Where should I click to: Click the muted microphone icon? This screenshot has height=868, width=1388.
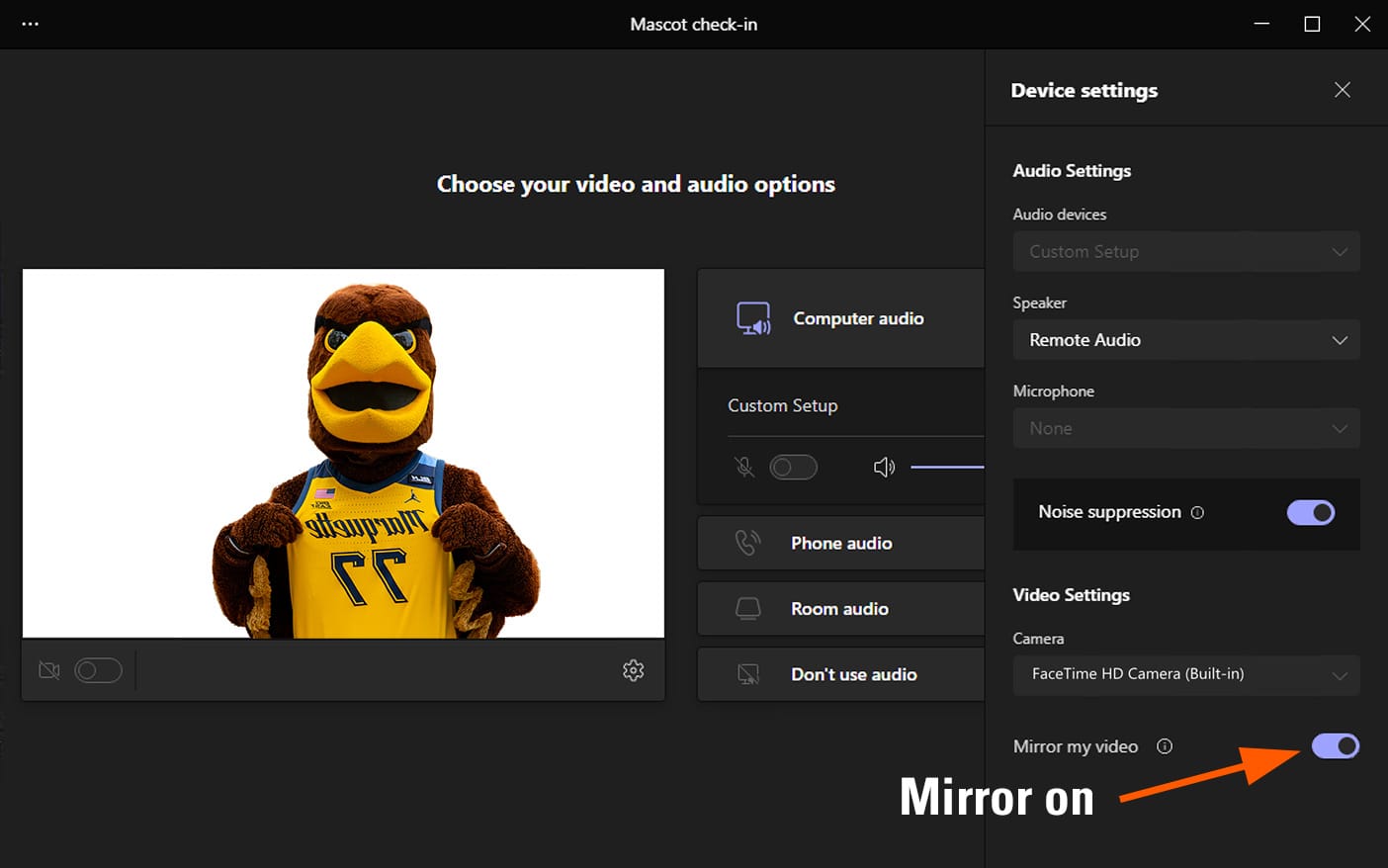click(x=744, y=467)
